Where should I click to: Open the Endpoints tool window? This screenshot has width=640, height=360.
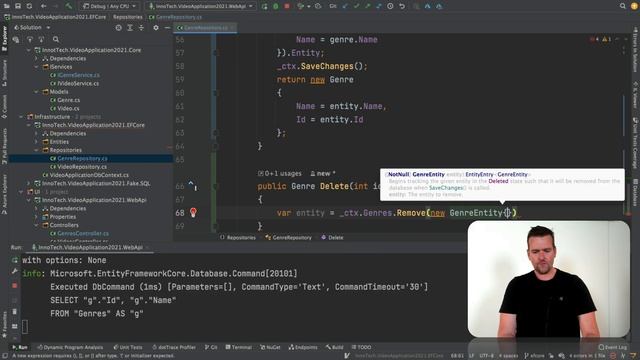pos(303,347)
